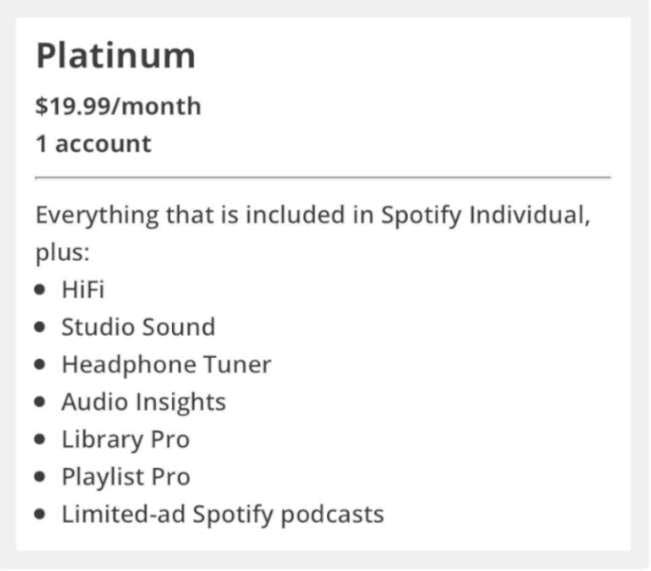Click the bullet beside Headphone Tuner
The image size is (651, 571).
click(40, 364)
